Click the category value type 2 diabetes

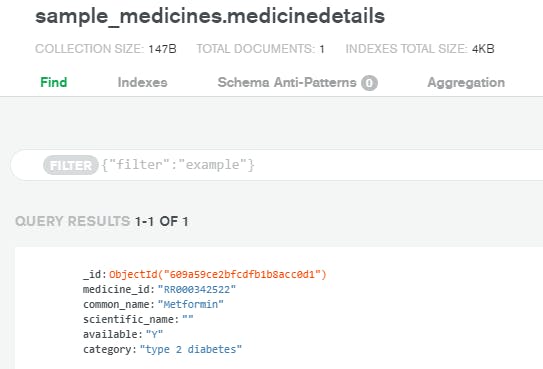pos(190,349)
